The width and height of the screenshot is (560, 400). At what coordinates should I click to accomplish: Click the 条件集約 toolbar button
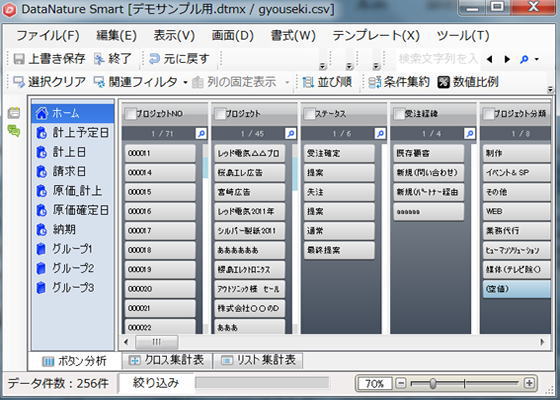pyautogui.click(x=399, y=82)
